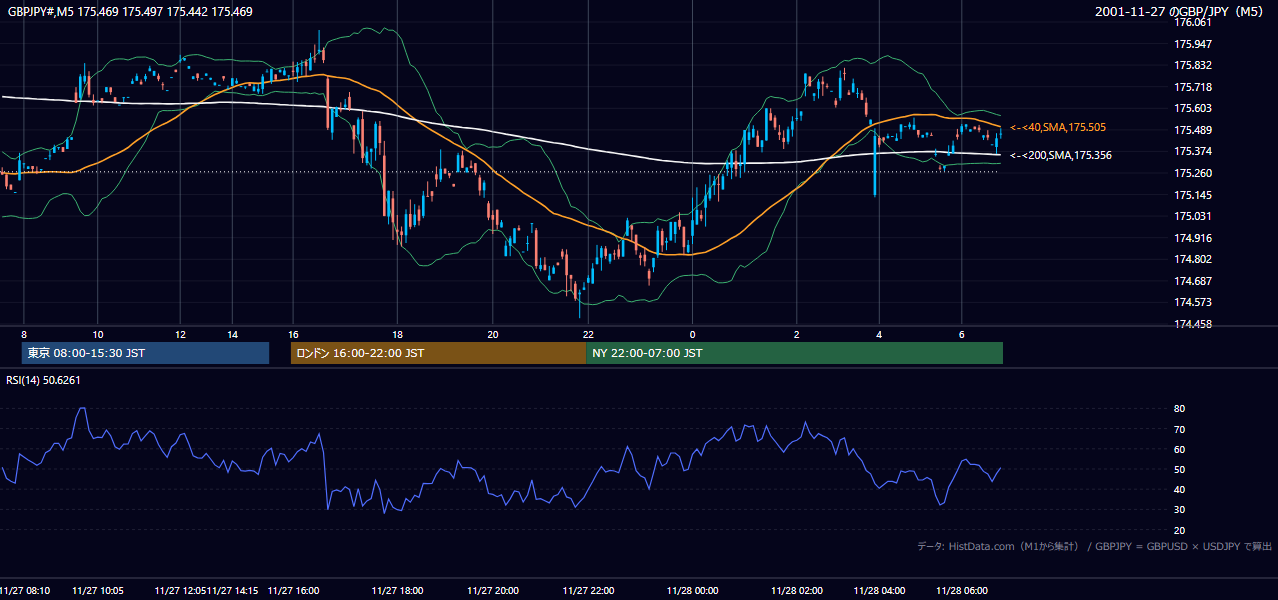1278x600 pixels.
Task: Click hour label 10 under the price chart
Action: (x=97, y=334)
